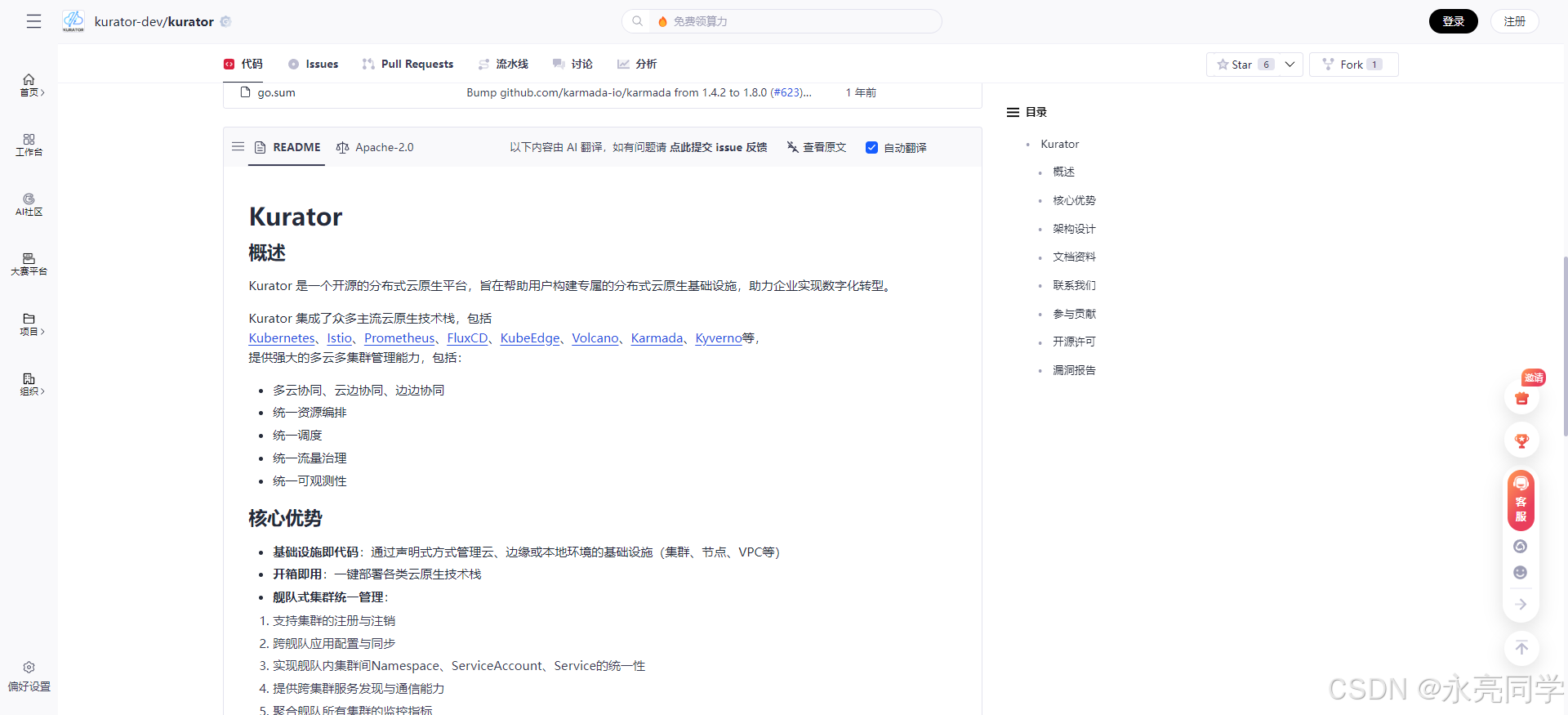
Task: Click 查看原文 view original text
Action: (816, 147)
